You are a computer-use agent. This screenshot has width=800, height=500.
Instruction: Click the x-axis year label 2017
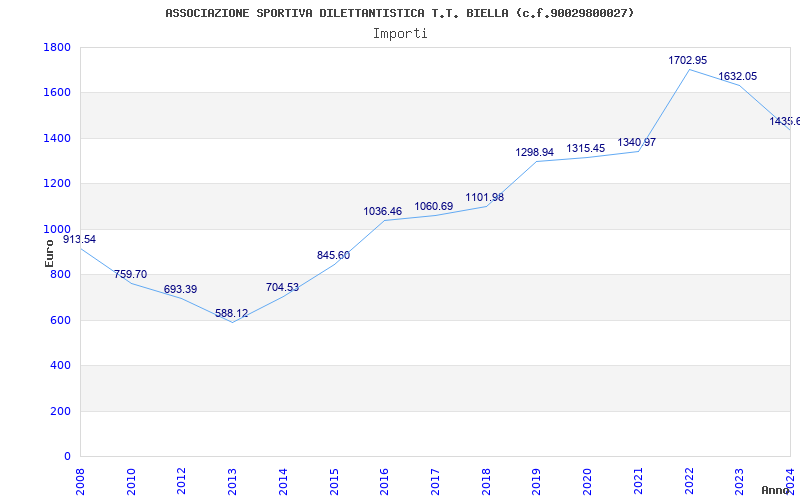point(435,482)
